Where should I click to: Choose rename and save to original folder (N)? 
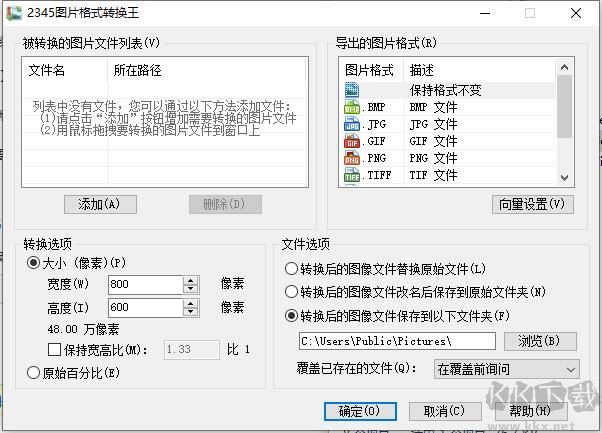pos(291,292)
